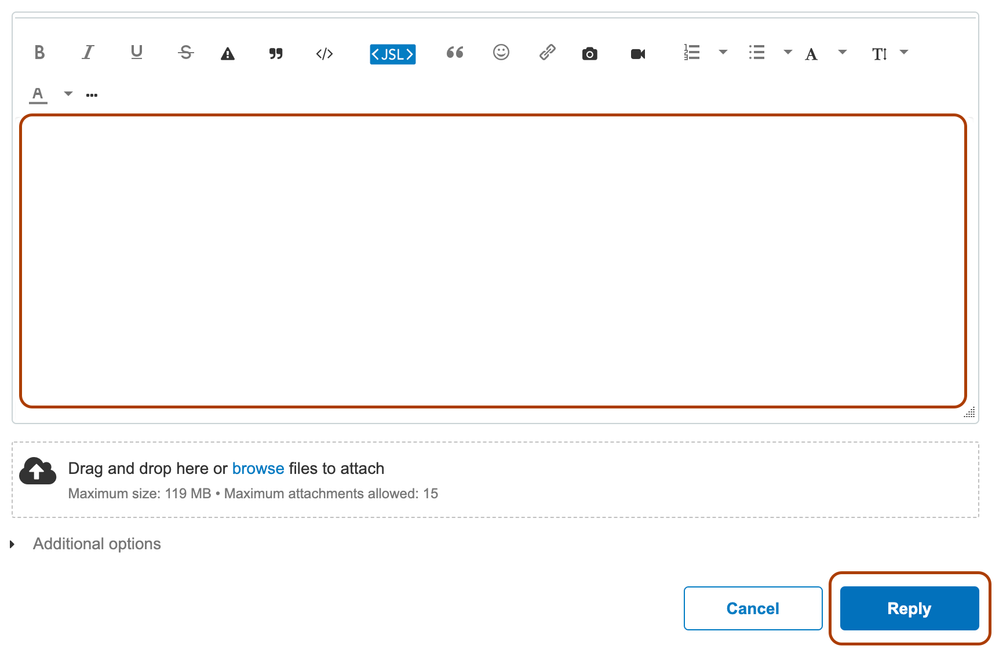Underline the selected text
This screenshot has width=999, height=650.
pos(137,52)
